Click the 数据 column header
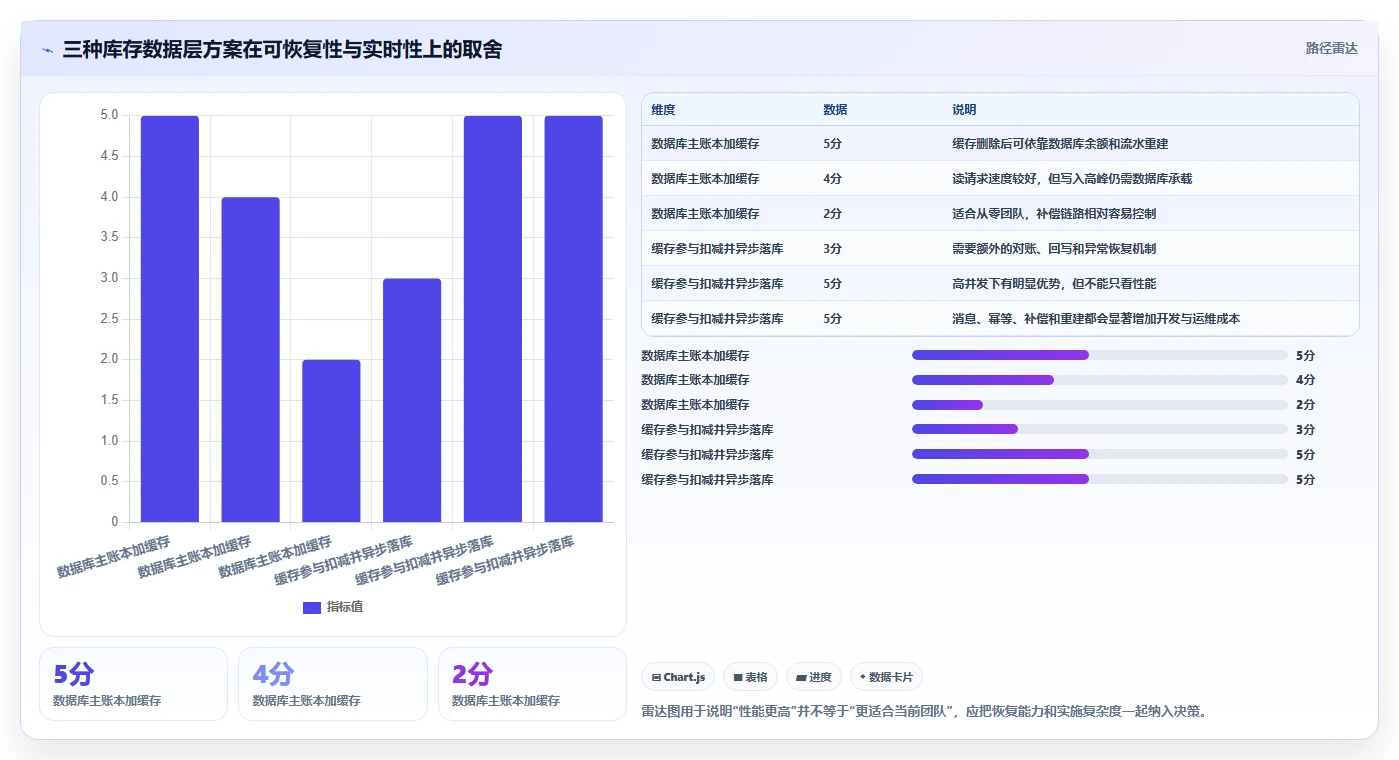 [x=835, y=110]
